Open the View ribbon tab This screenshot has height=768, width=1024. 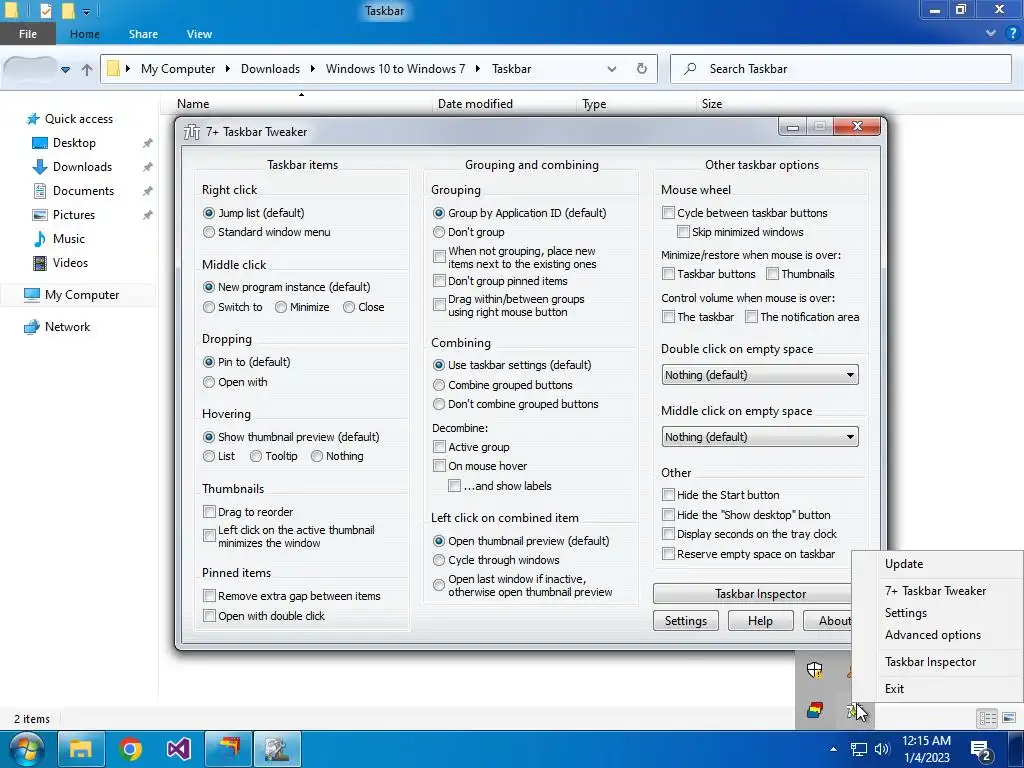(199, 34)
